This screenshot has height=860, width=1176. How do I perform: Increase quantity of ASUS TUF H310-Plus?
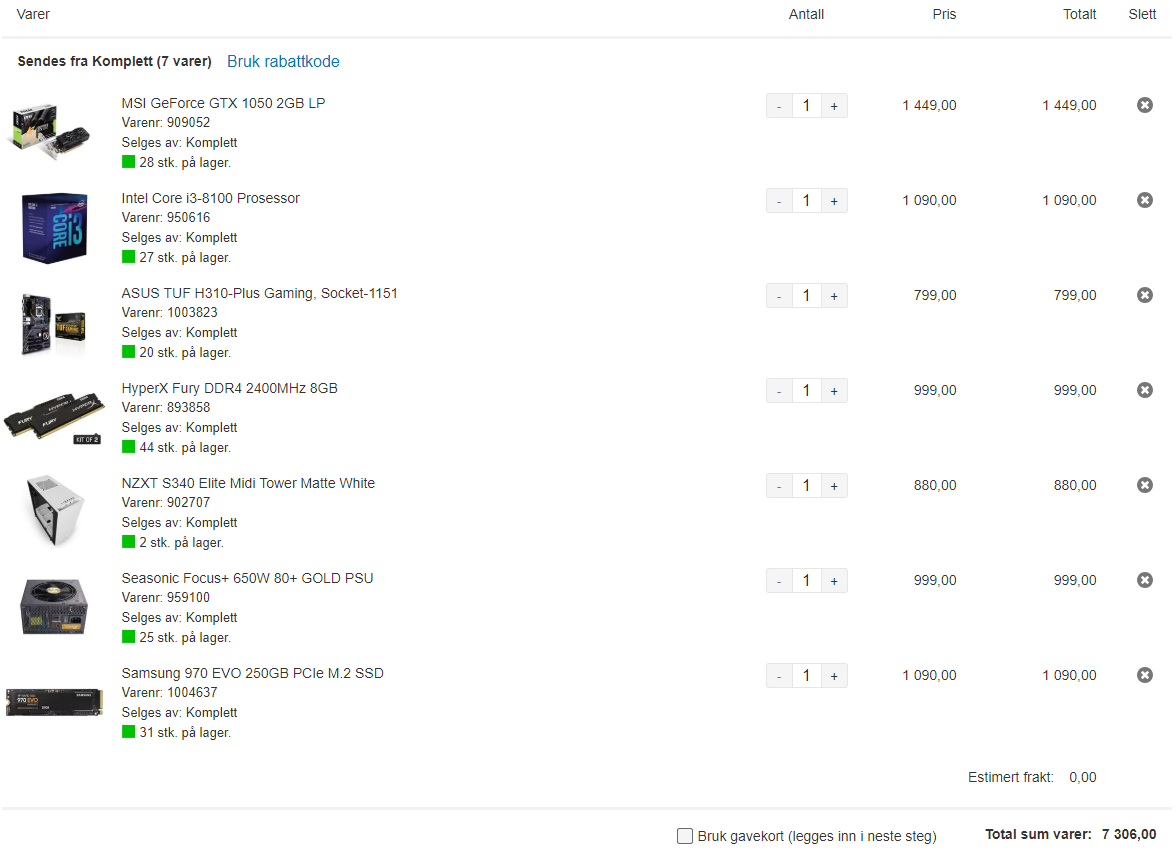tap(834, 296)
